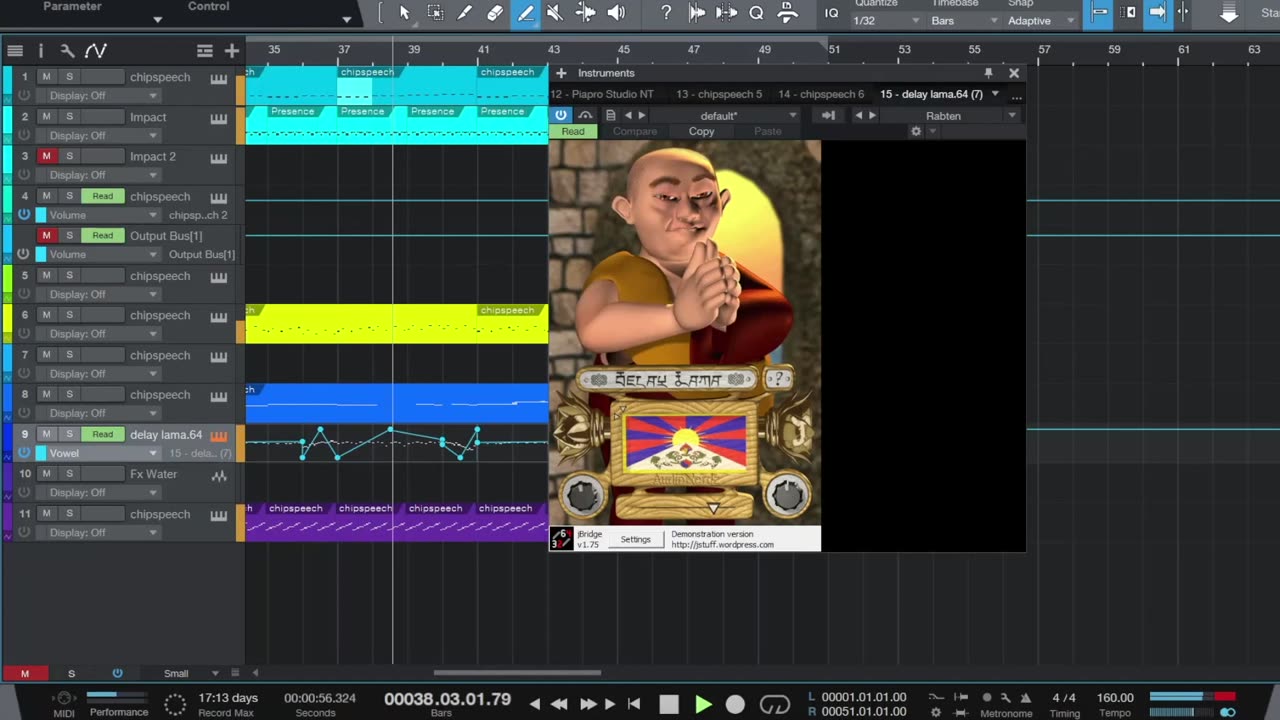
Task: Click the horizontal arrangement scrollbar
Action: coord(517,673)
